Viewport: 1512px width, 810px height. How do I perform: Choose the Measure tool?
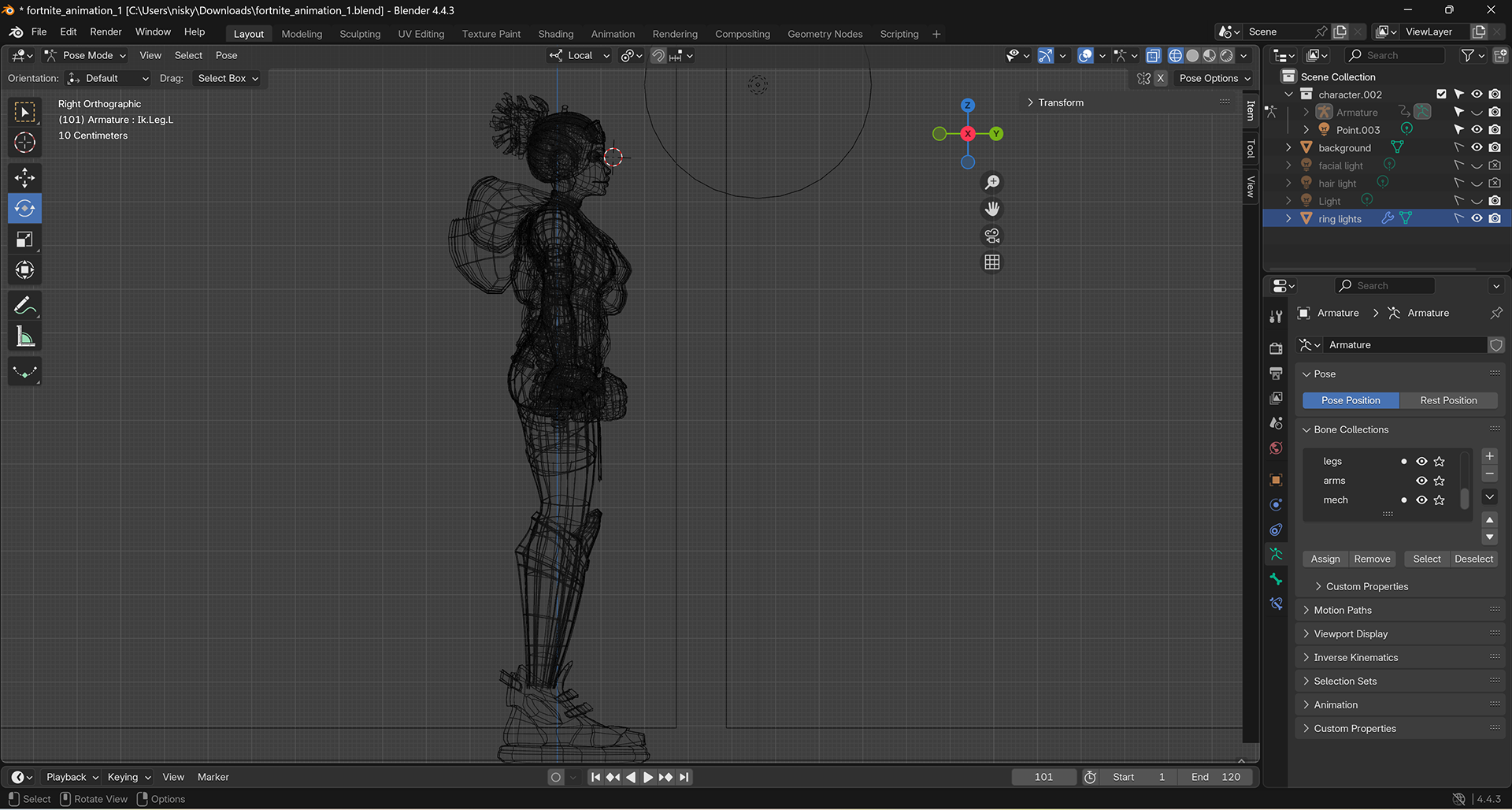24,337
